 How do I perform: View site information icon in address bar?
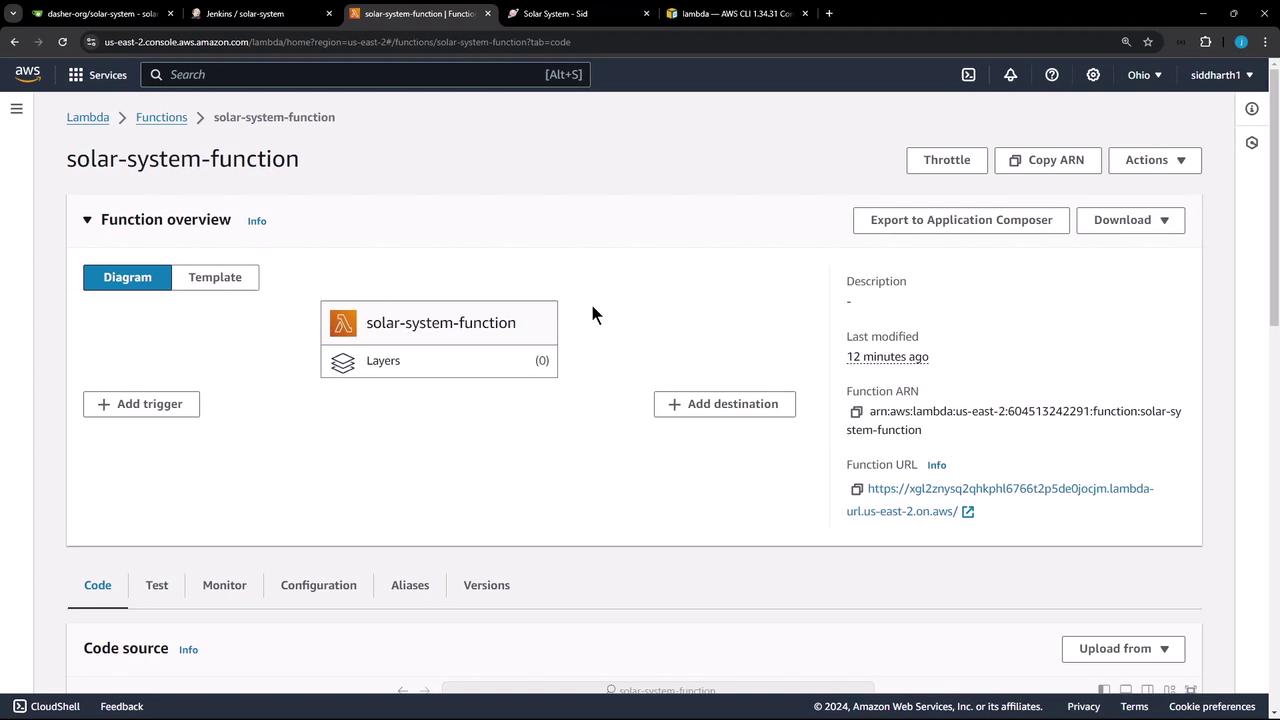tap(91, 42)
